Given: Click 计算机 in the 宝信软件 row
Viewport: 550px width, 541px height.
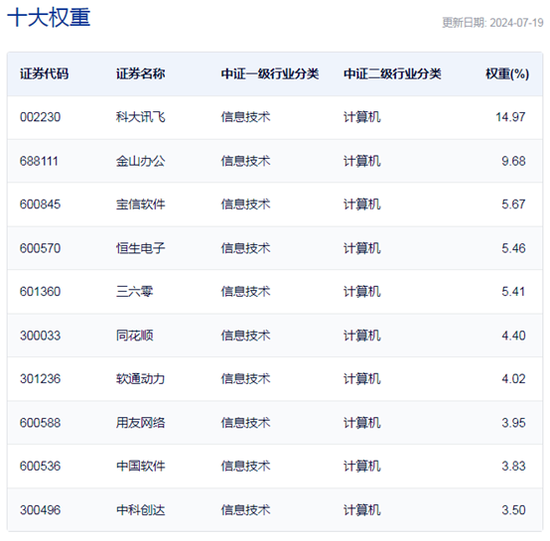Looking at the screenshot, I should 362,204.
